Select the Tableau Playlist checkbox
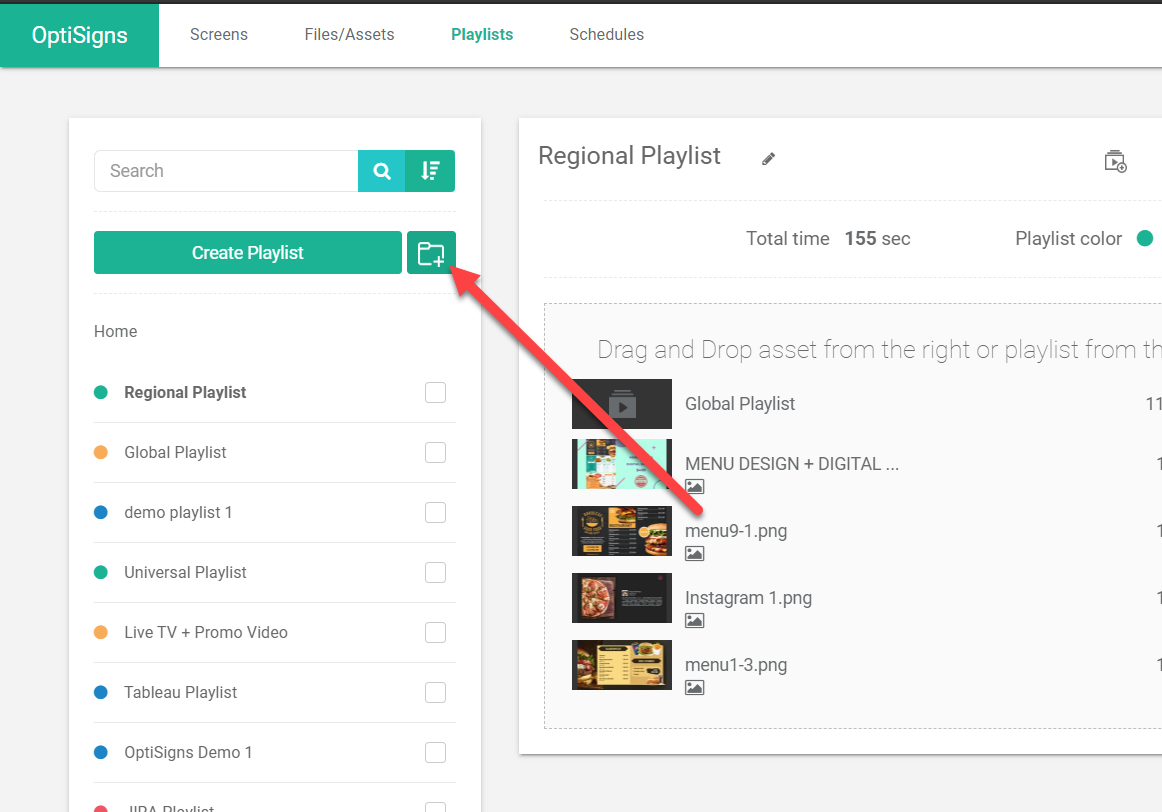The width and height of the screenshot is (1162, 812). coord(435,693)
